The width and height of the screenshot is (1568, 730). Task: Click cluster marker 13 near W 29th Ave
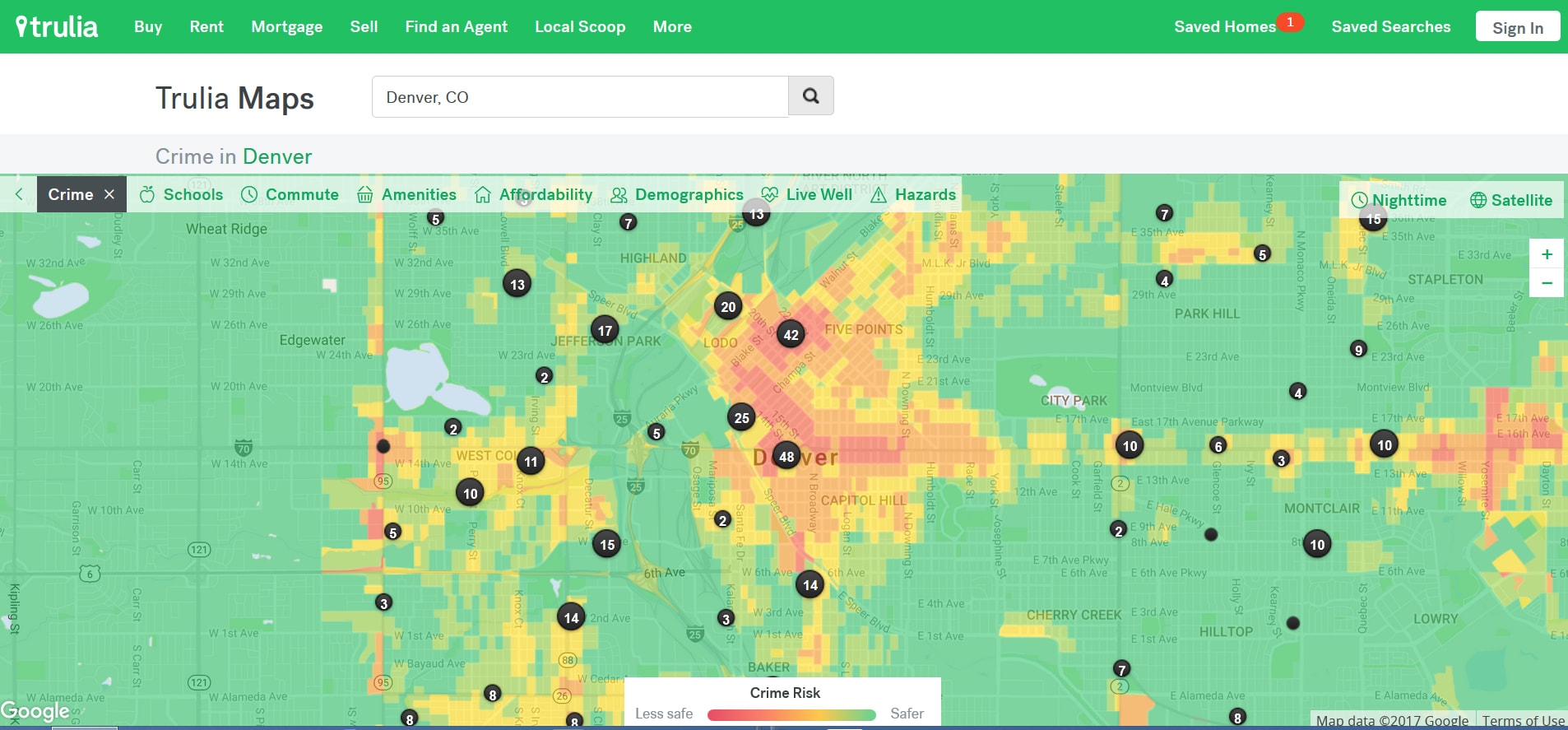click(x=517, y=285)
